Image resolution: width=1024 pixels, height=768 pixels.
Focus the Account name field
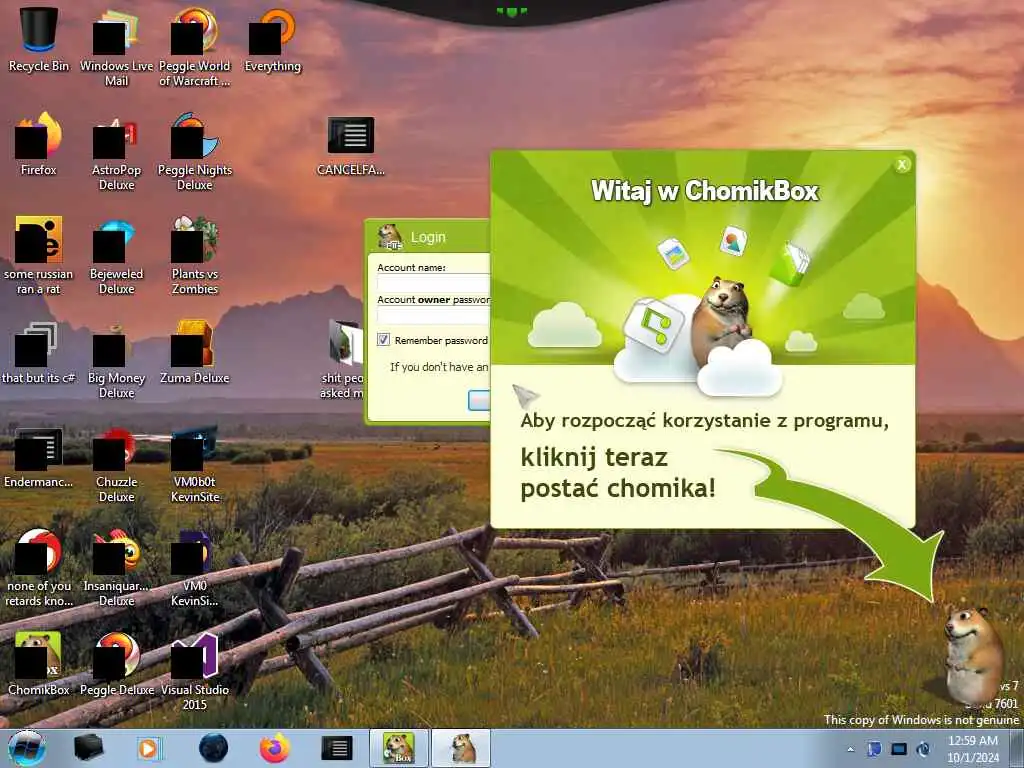tap(434, 283)
